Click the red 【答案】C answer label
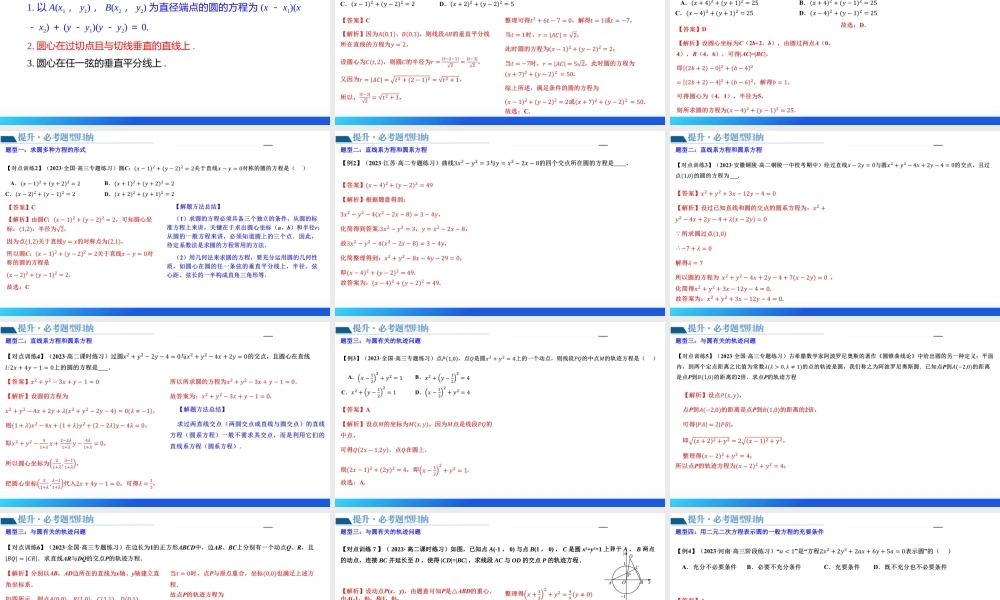 click(18, 206)
